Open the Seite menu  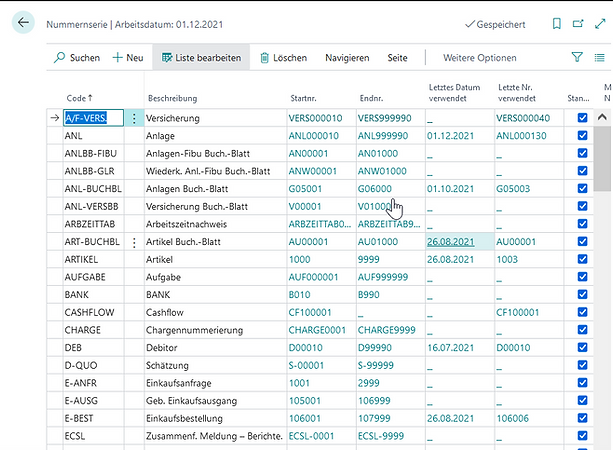point(397,58)
